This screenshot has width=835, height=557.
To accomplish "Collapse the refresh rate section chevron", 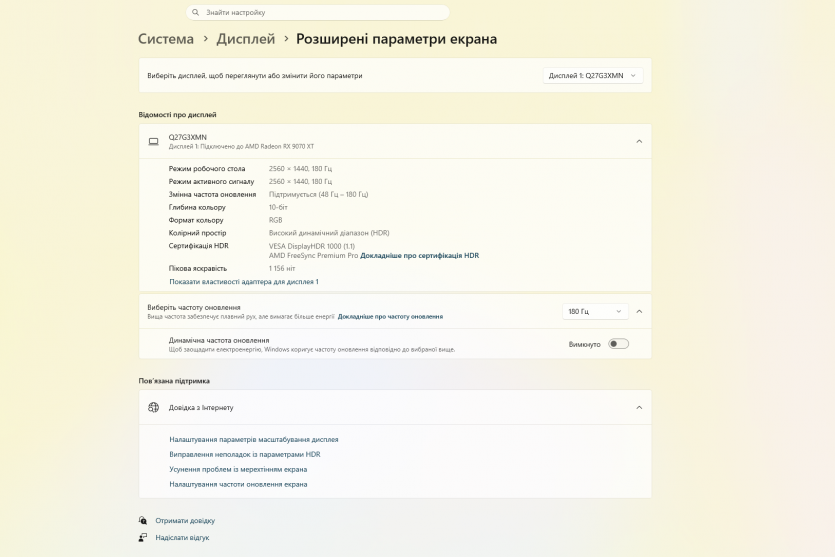I will click(639, 312).
